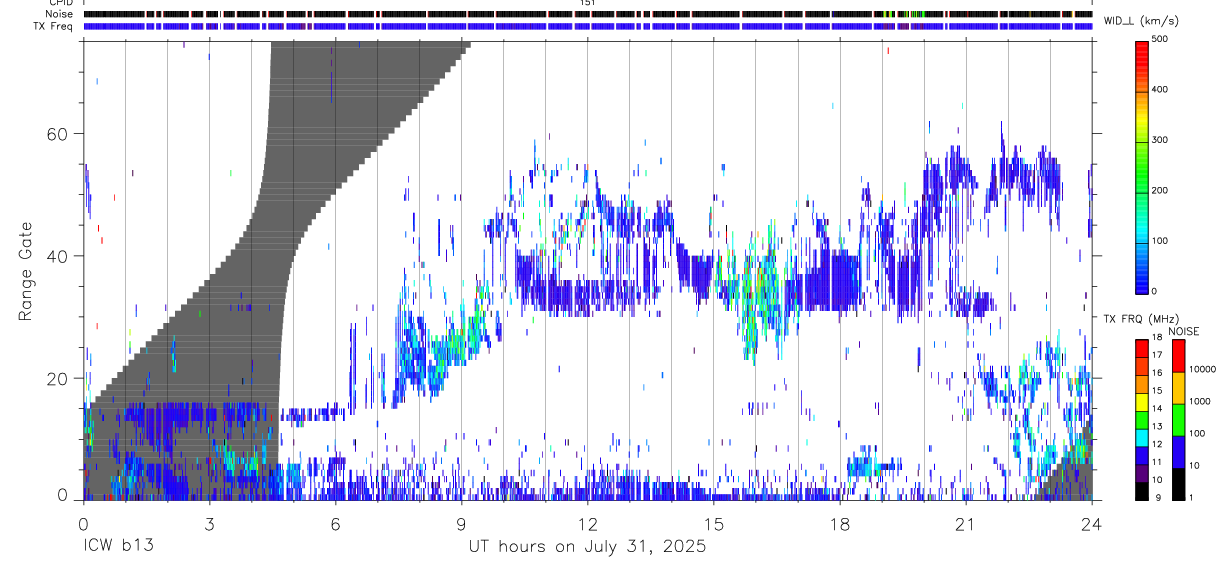Click the 300 tick on the width color bar
This screenshot has width=1228, height=567.
click(x=1162, y=140)
